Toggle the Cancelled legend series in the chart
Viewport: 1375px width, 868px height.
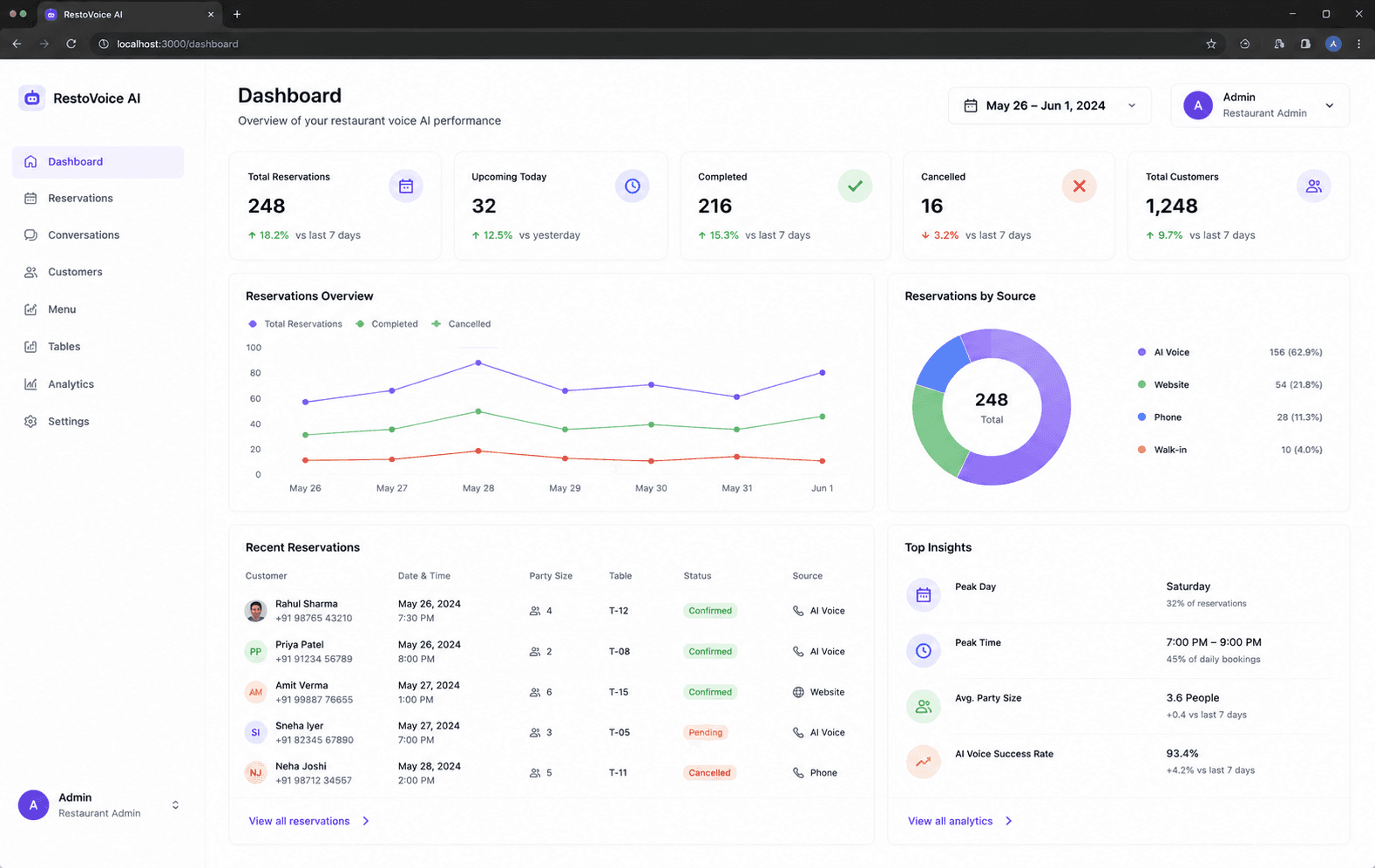tap(462, 324)
